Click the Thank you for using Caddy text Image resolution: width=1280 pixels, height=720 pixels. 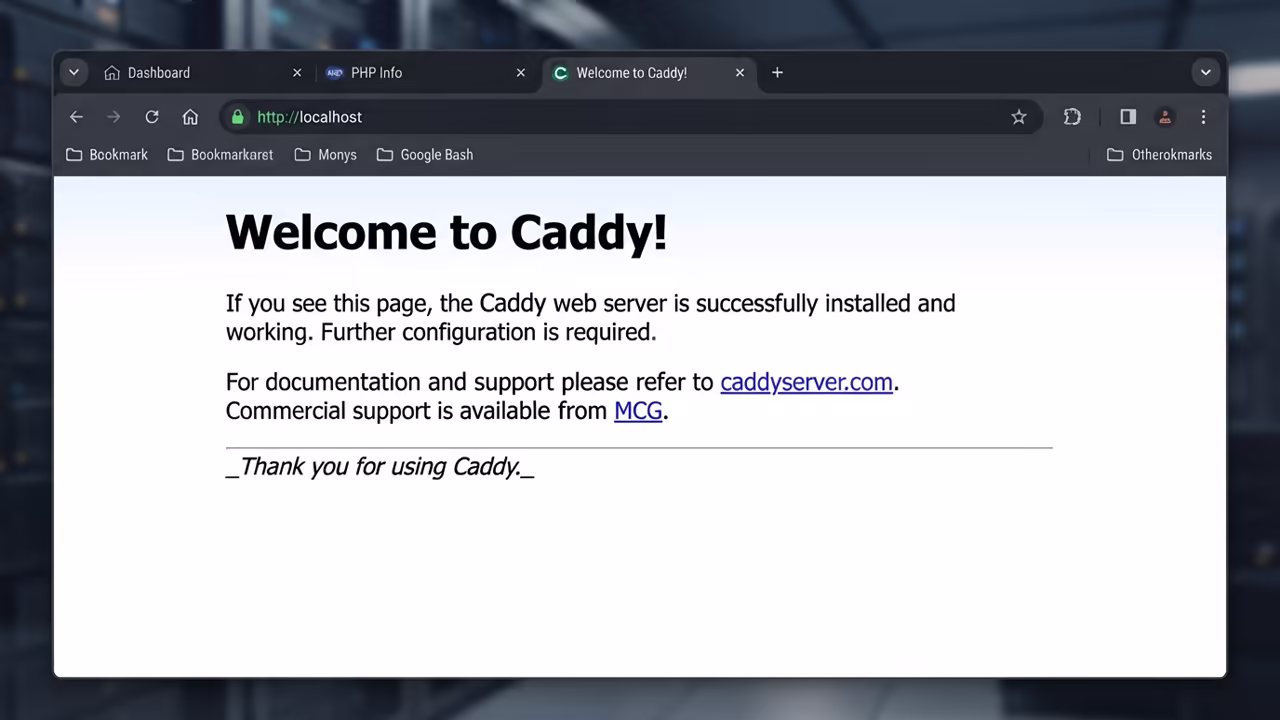point(380,467)
